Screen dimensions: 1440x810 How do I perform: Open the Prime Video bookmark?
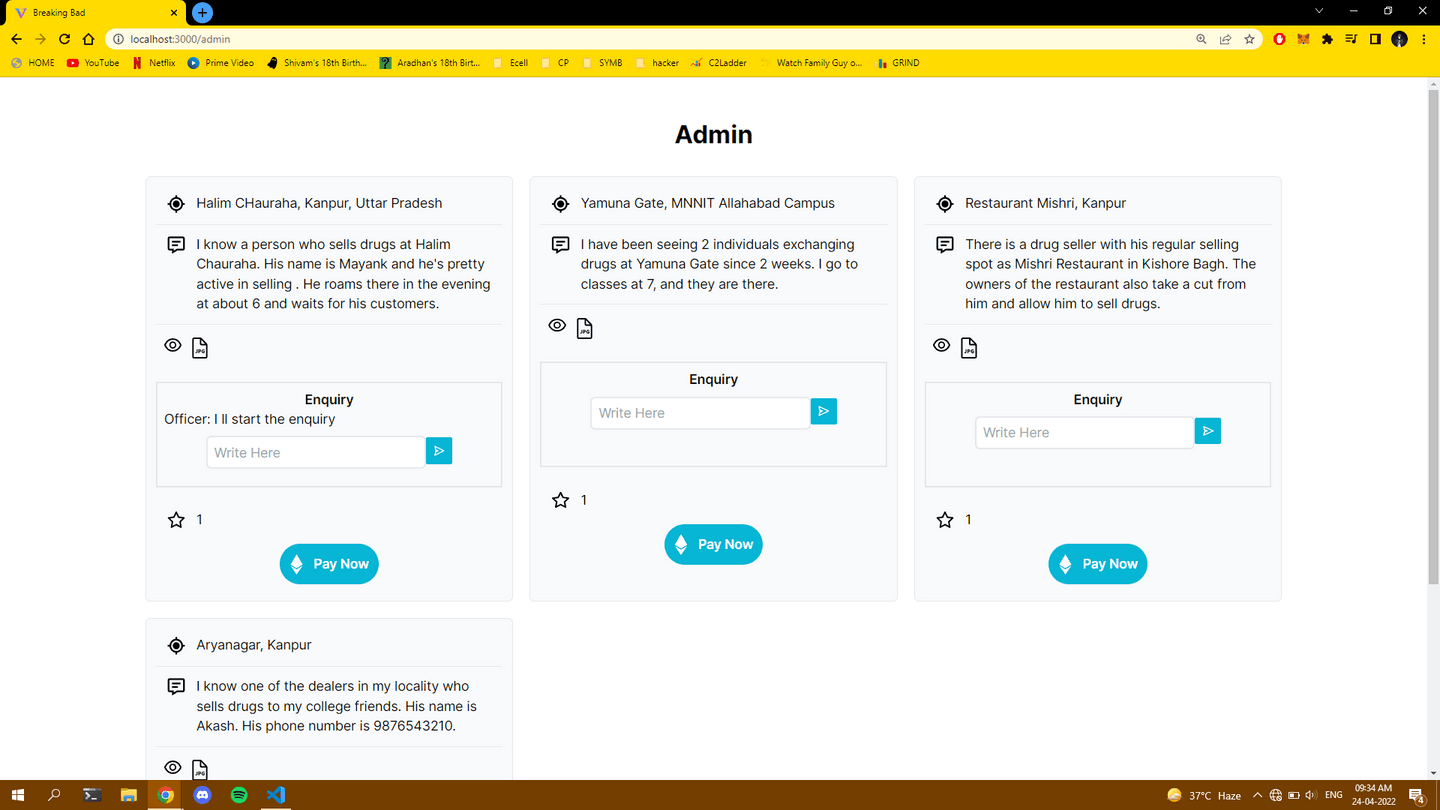pyautogui.click(x=220, y=62)
